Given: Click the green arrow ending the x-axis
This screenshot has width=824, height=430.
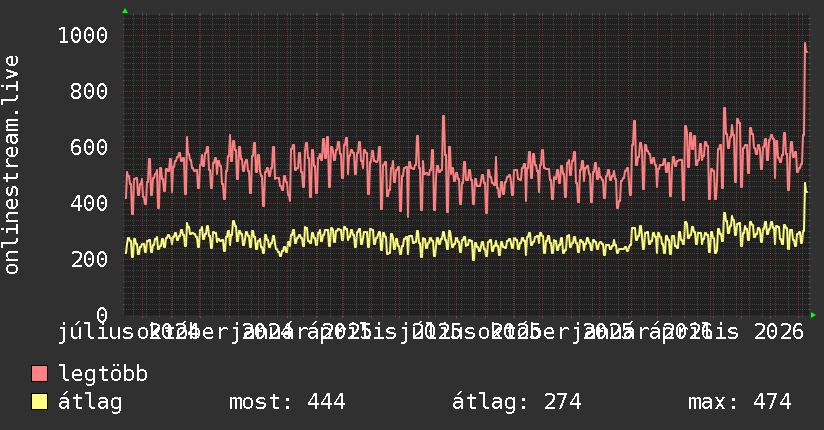Looking at the screenshot, I should point(813,315).
